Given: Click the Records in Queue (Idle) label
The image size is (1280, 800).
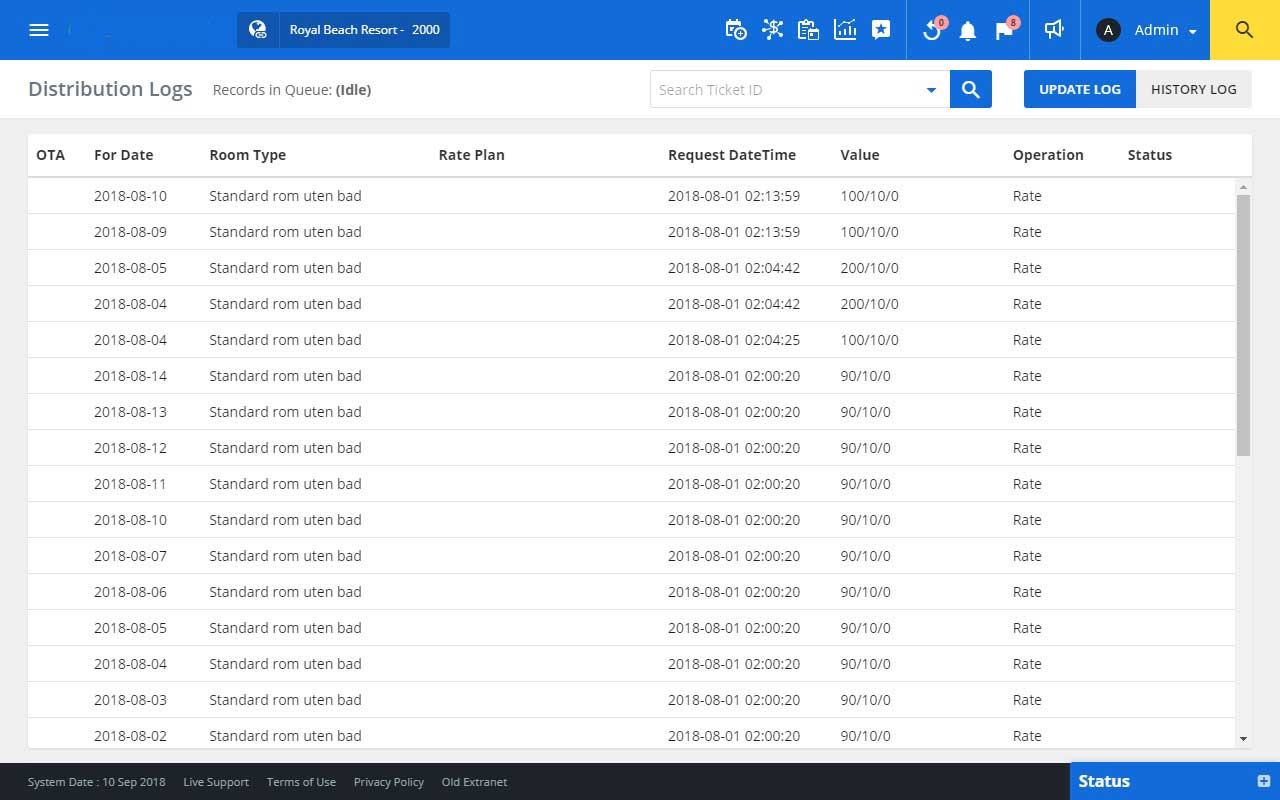Looking at the screenshot, I should tap(292, 90).
